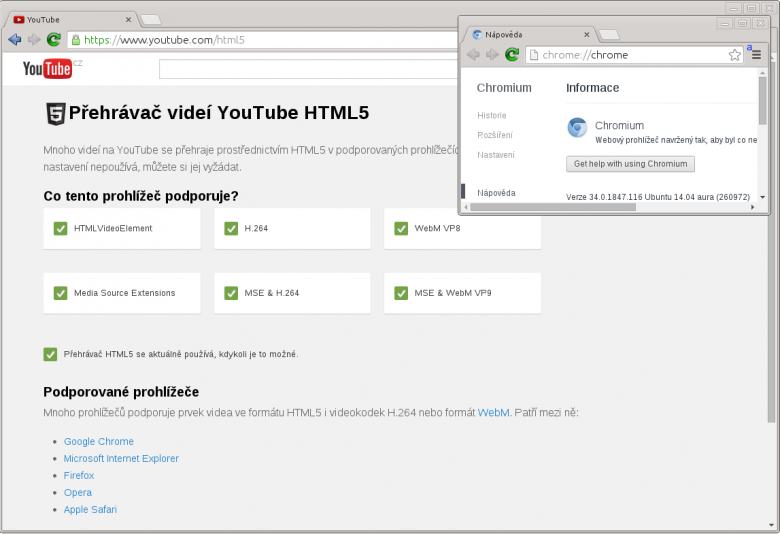Close the Nápověda tab
The image size is (780, 534).
586,34
